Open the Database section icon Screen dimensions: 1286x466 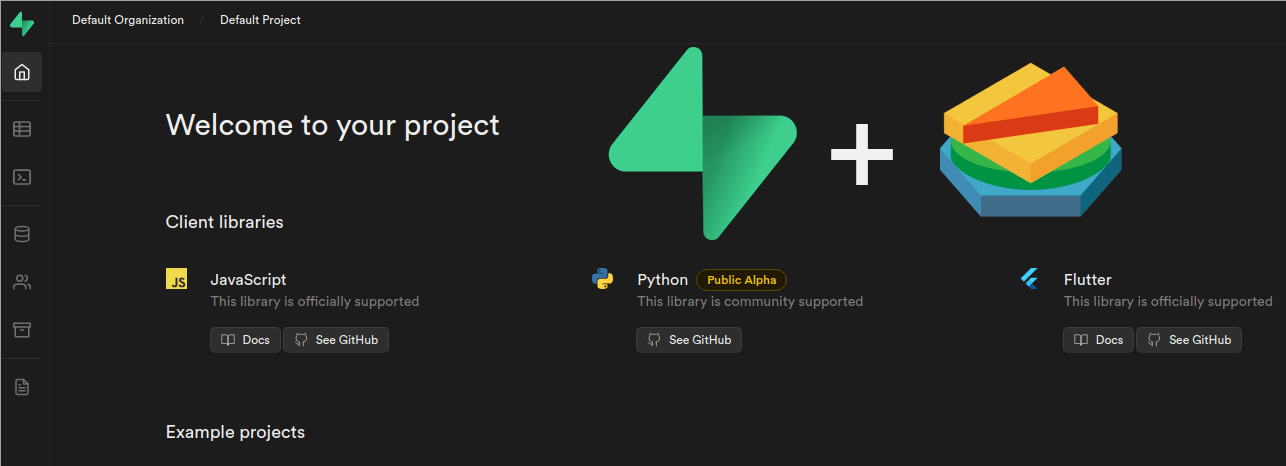(x=22, y=234)
